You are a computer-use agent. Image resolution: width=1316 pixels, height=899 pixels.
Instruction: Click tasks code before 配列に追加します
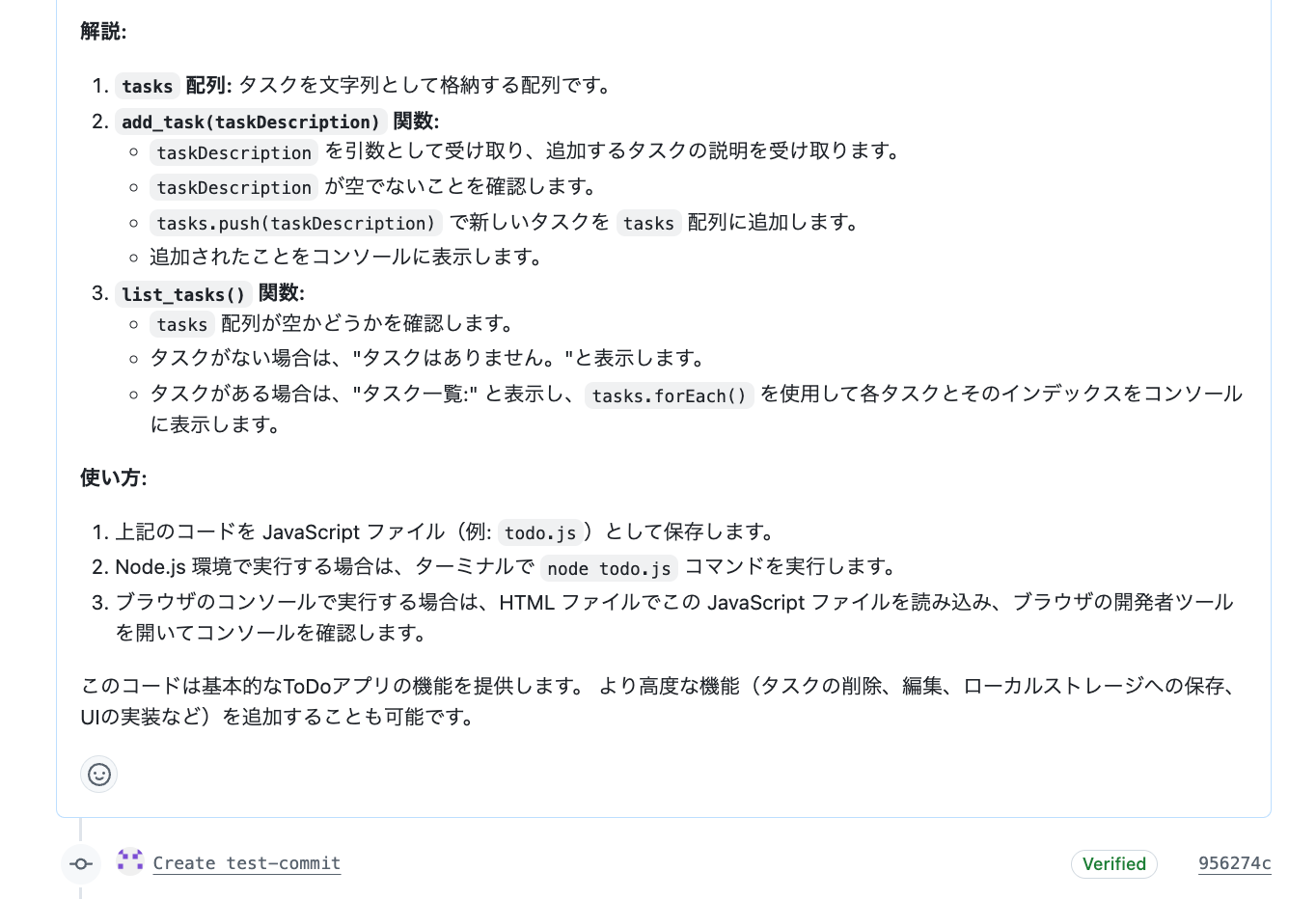648,223
